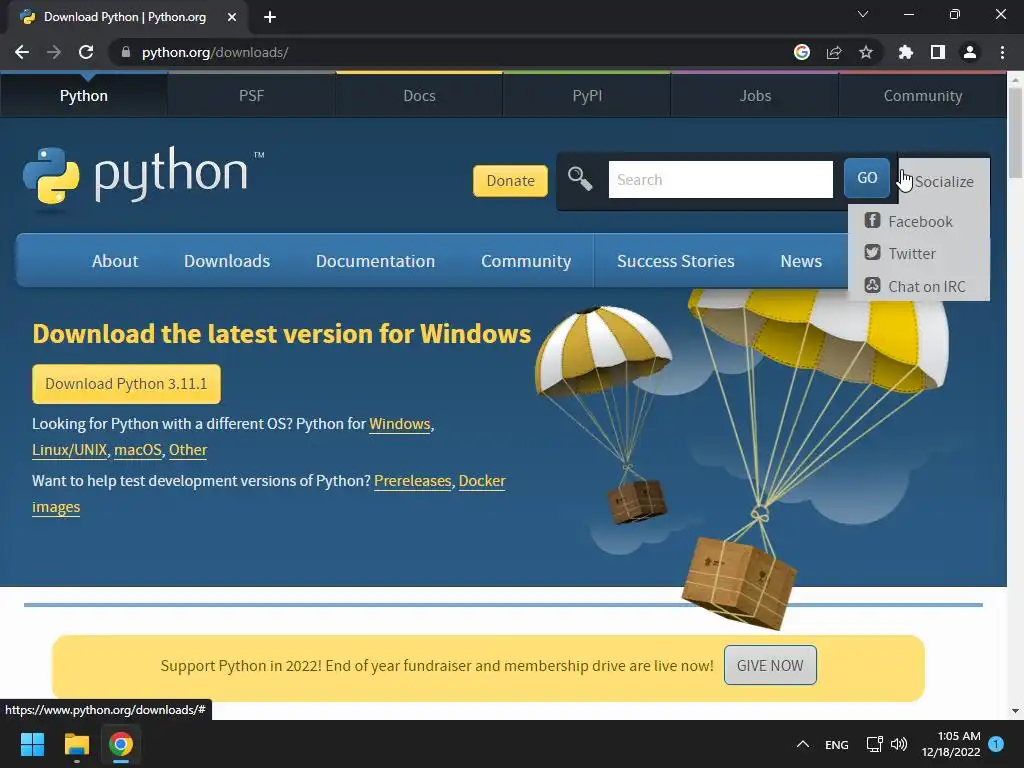
Task: Open the Other platforms link
Action: (188, 450)
